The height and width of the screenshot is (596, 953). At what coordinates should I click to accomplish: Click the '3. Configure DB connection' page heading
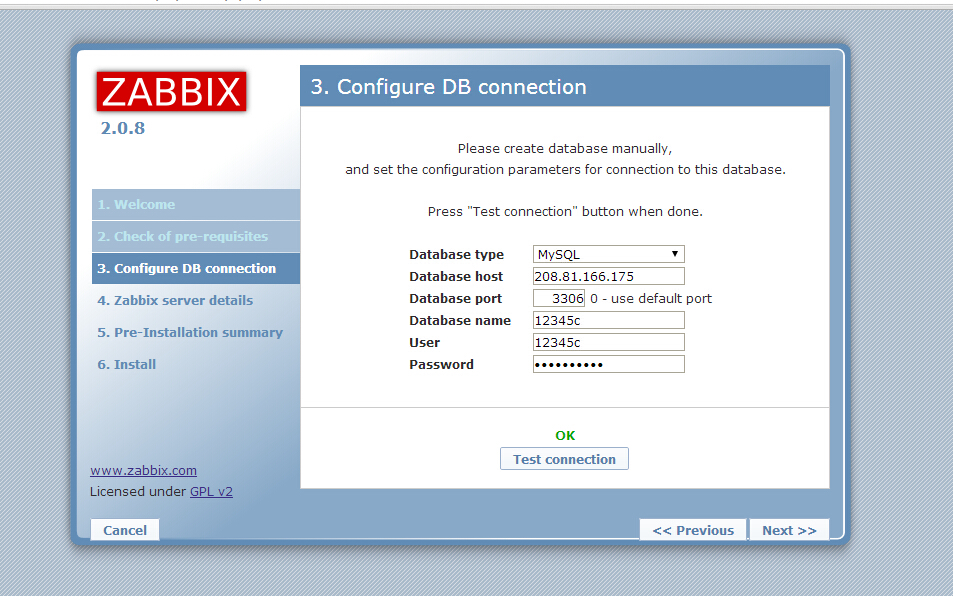click(x=449, y=87)
